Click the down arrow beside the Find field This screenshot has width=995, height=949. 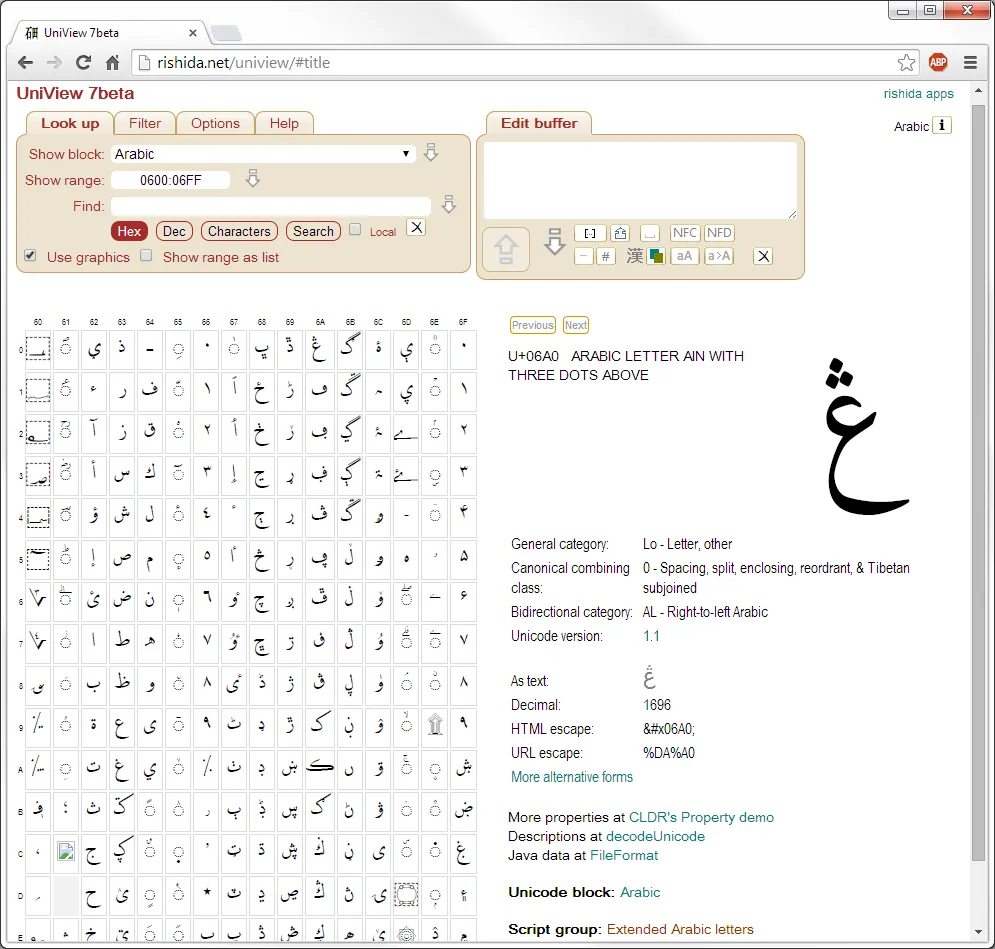(x=449, y=204)
